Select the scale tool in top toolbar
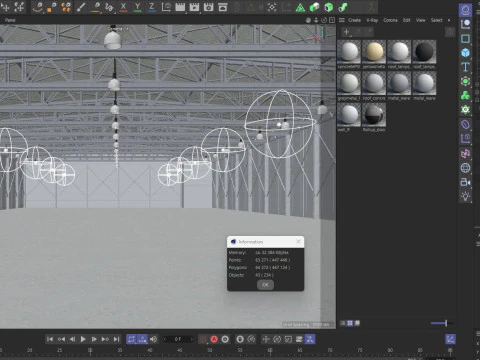Image resolution: width=480 pixels, height=360 pixels. tap(19, 7)
